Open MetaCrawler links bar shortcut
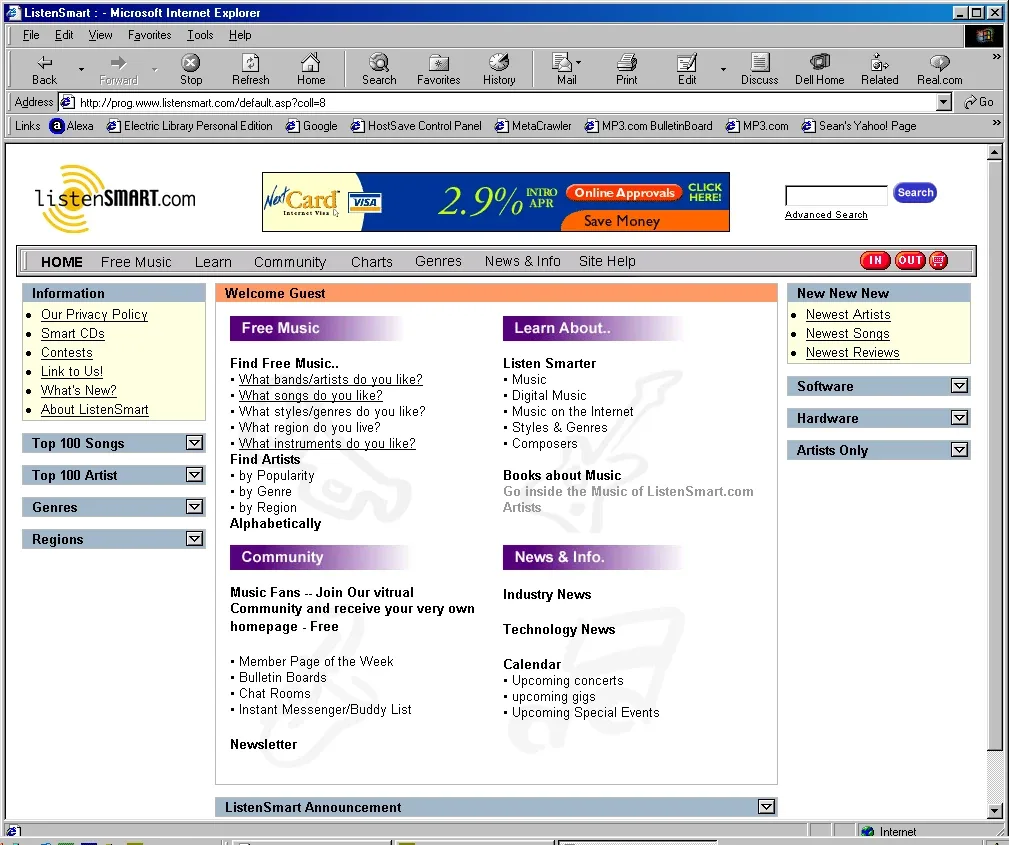 (533, 126)
